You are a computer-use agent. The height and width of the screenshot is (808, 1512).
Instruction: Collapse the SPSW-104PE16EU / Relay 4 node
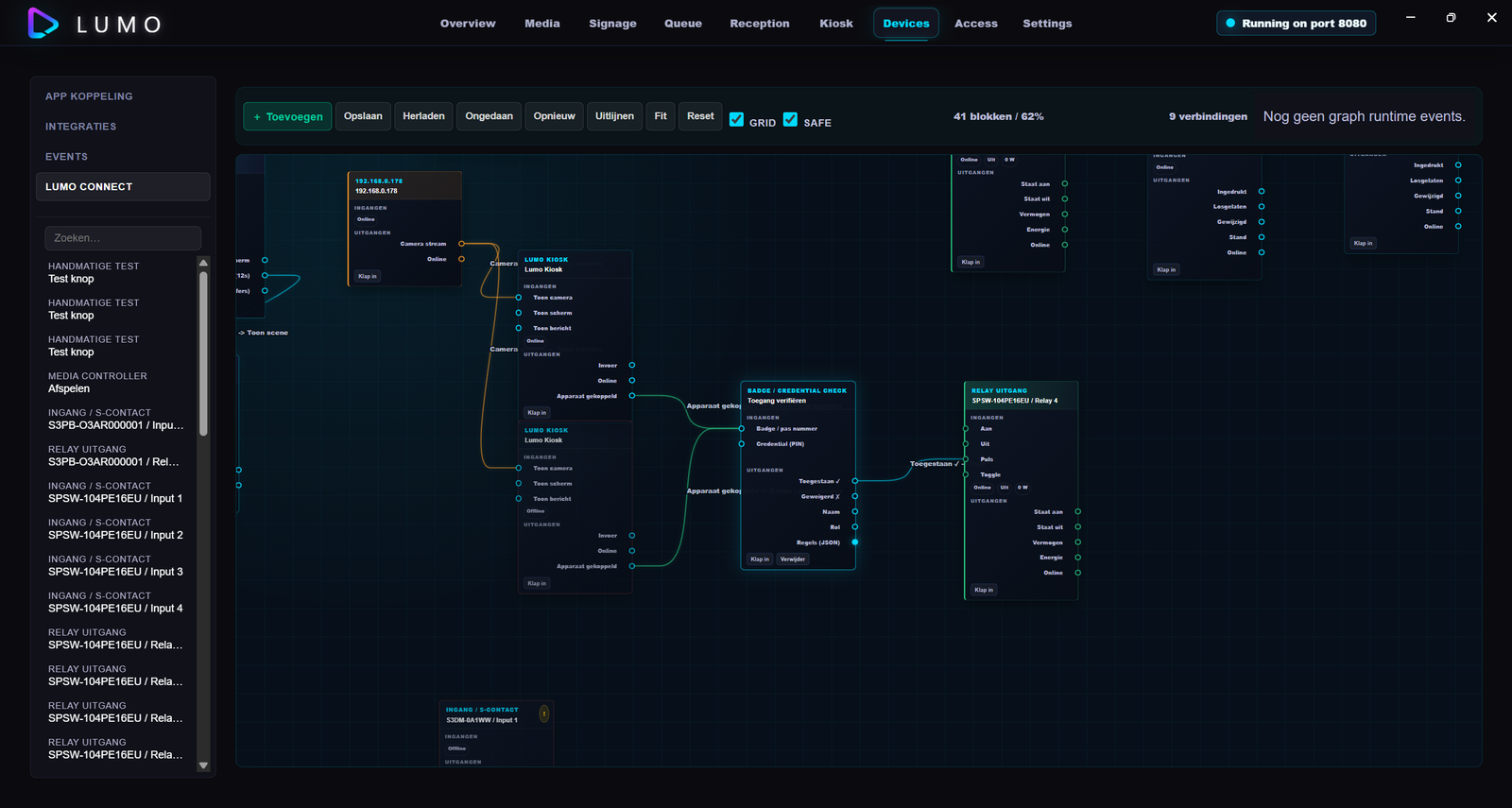pyautogui.click(x=984, y=590)
